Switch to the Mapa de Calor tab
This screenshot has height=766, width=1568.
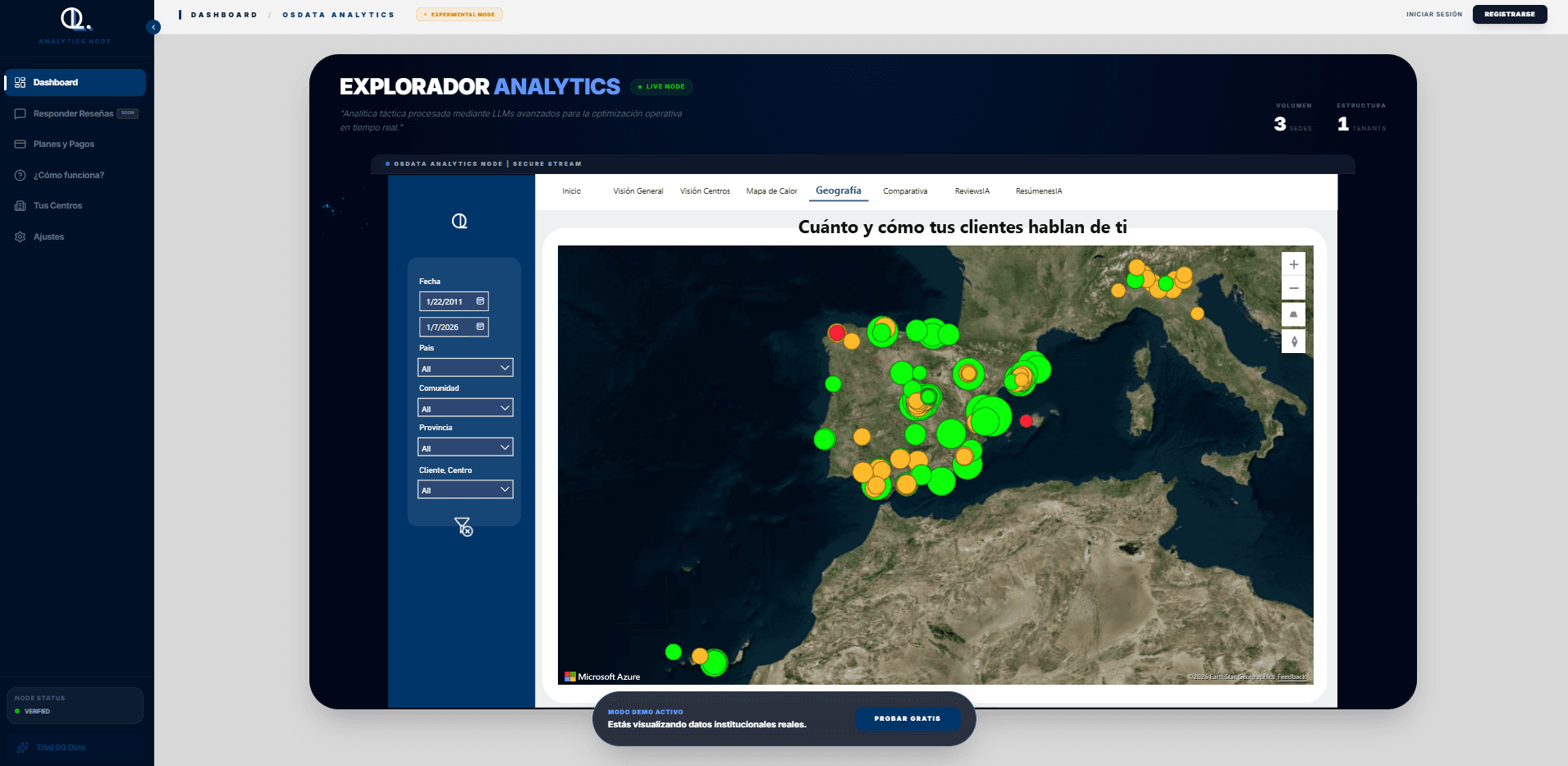[x=771, y=191]
